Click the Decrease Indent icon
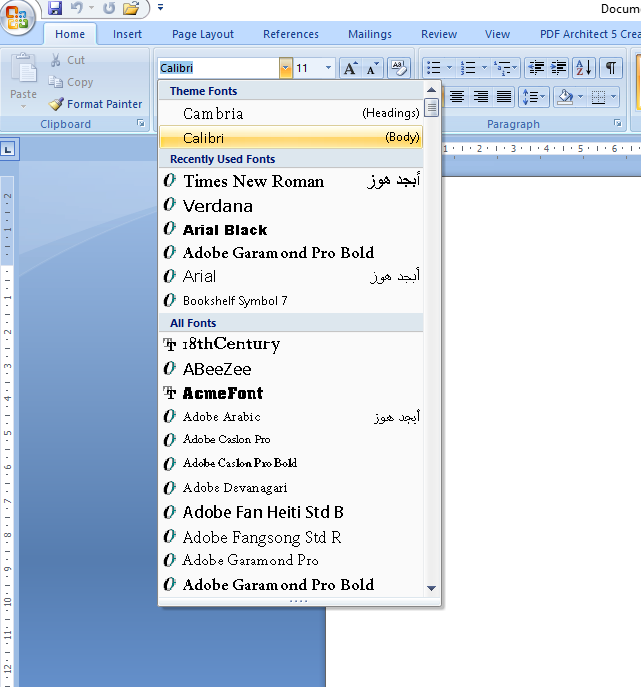Screen dimensions: 641x687 pos(536,68)
